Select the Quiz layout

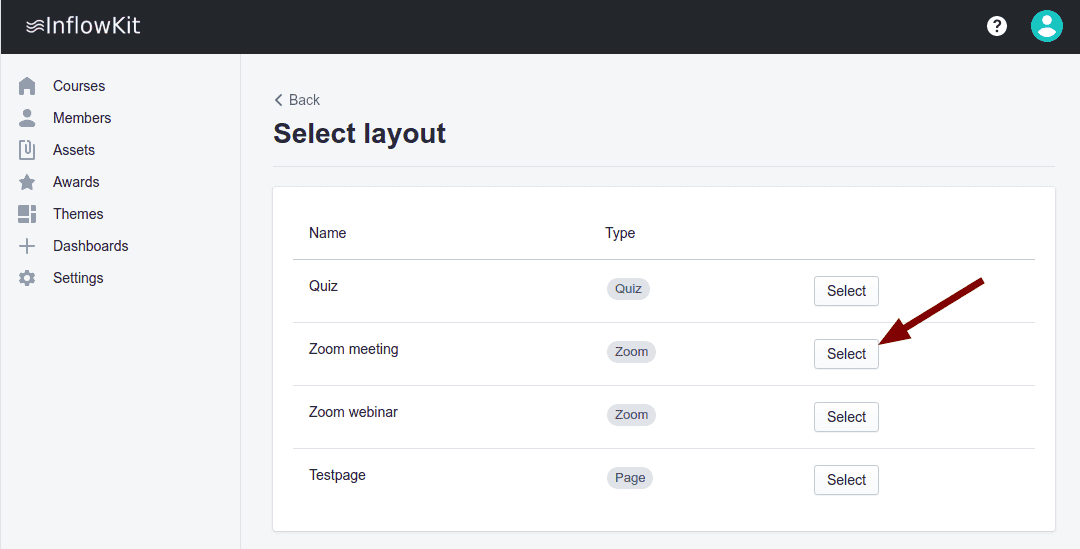coord(846,291)
